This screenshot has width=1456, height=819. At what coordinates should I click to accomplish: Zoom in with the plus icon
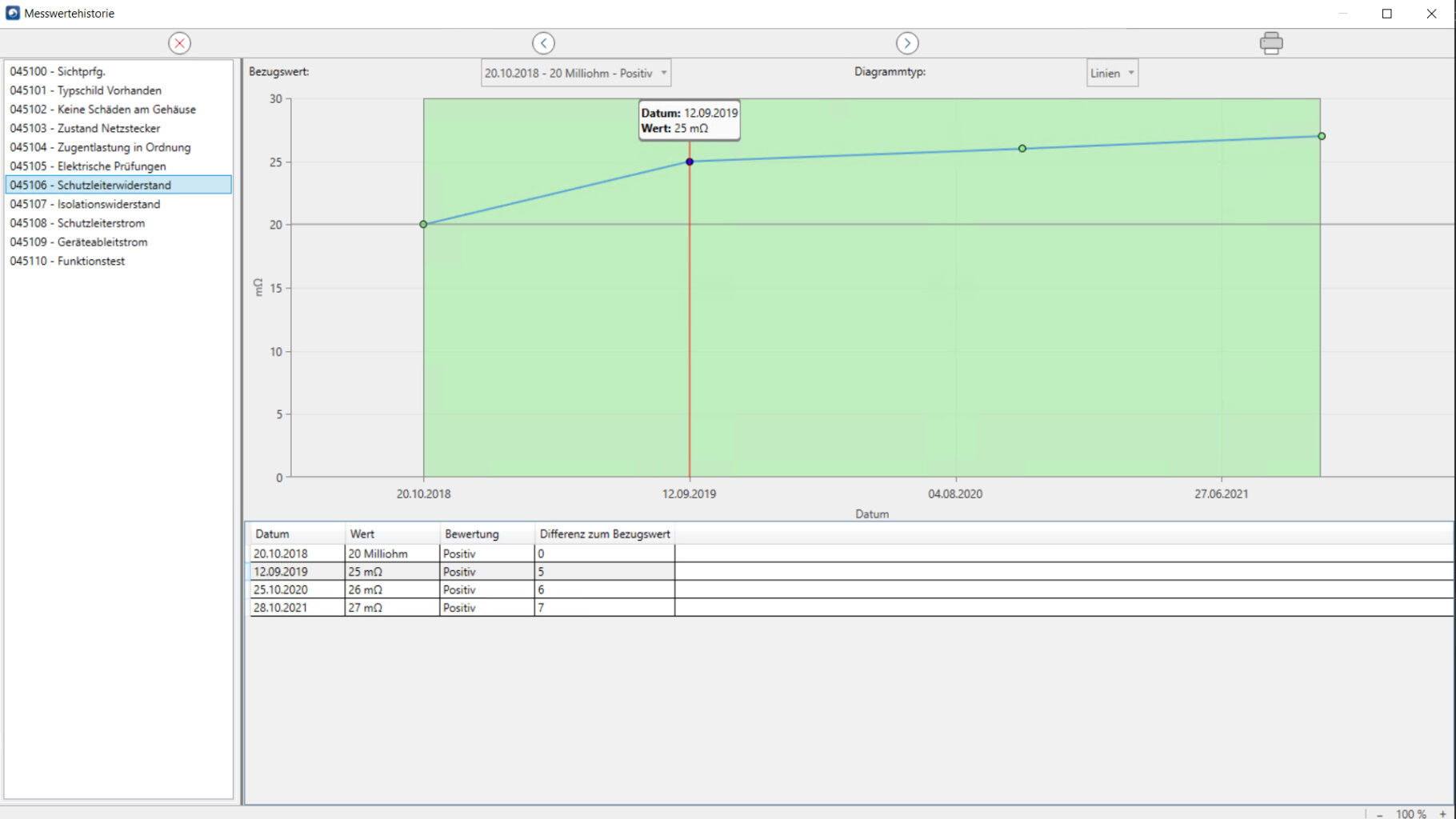point(1442,813)
